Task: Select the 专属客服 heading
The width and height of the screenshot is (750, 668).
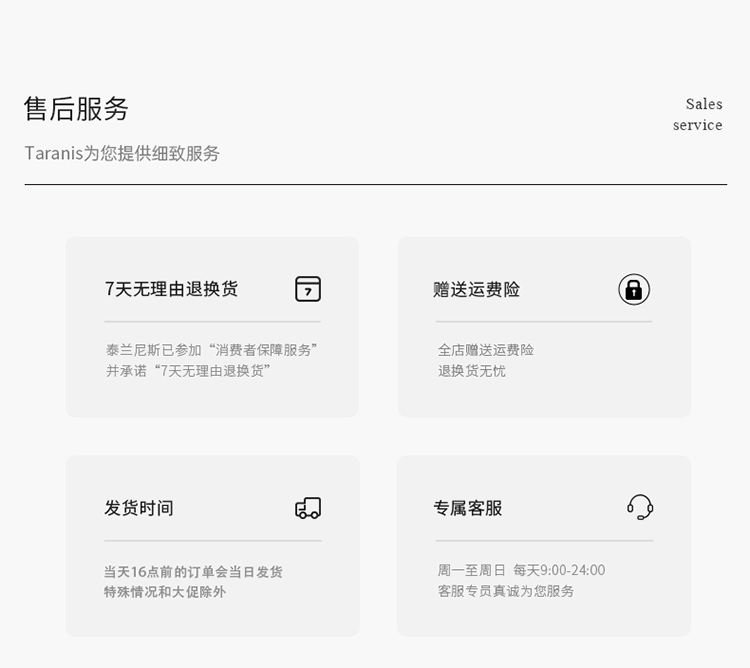Action: (468, 508)
